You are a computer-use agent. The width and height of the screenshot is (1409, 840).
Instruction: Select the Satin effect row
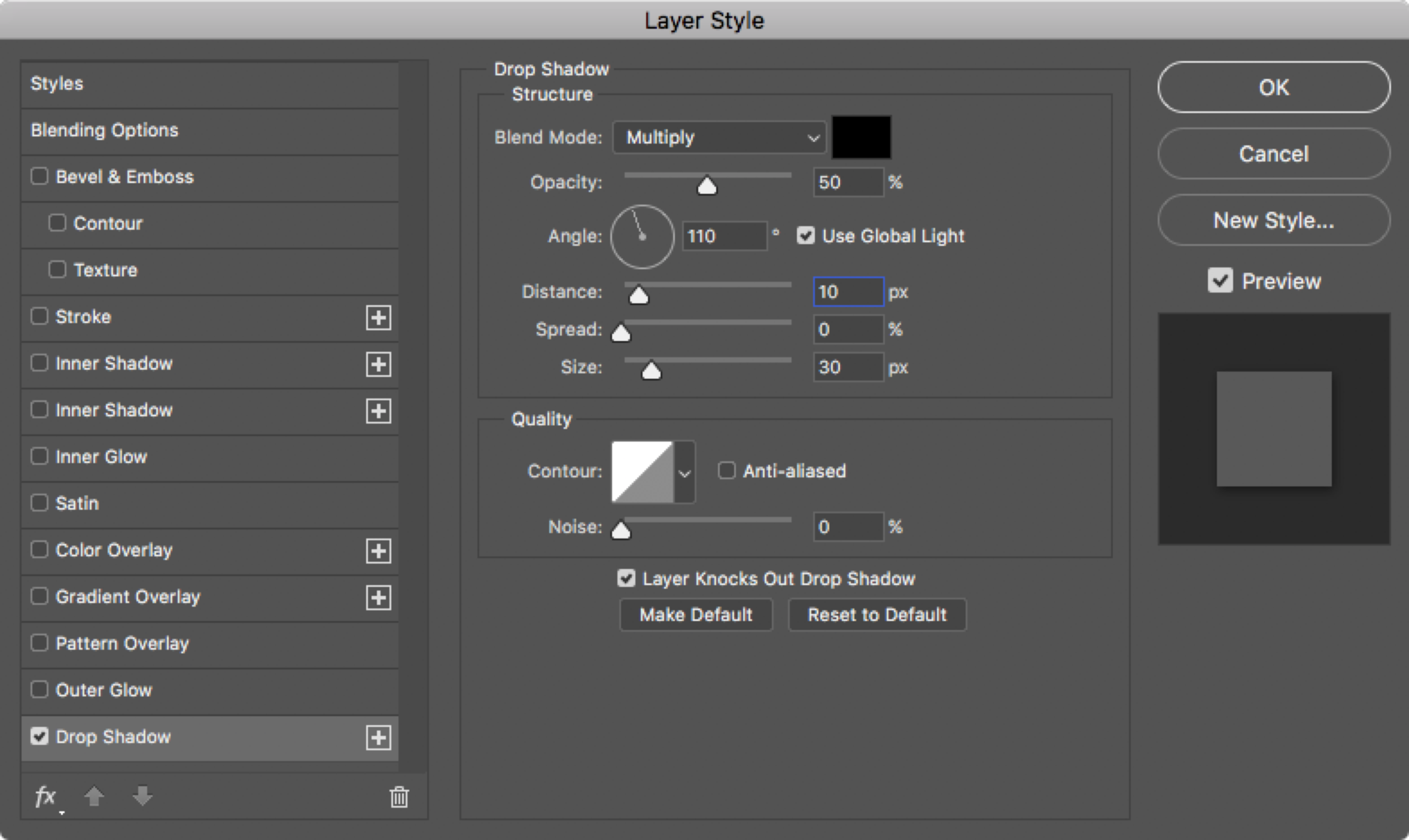[209, 504]
